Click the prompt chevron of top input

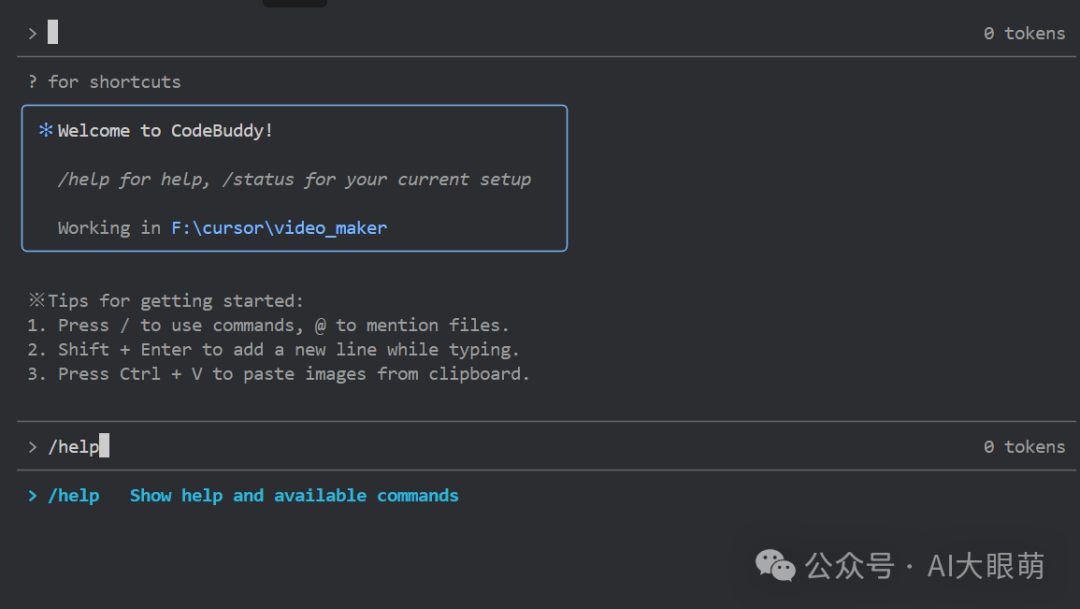[x=32, y=33]
